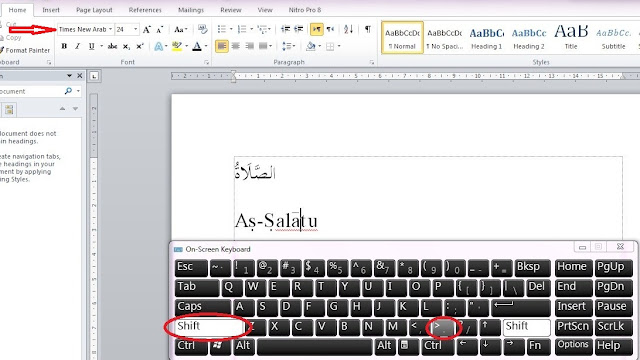Open References tab
Image resolution: width=640 pixels, height=360 pixels.
pyautogui.click(x=145, y=10)
